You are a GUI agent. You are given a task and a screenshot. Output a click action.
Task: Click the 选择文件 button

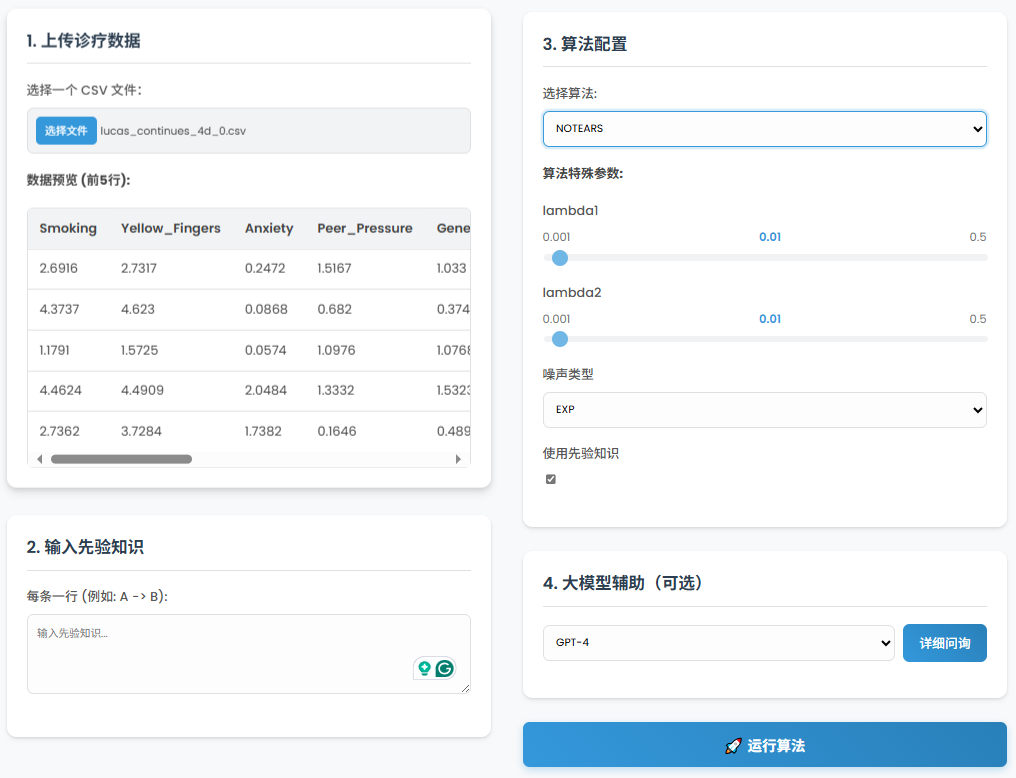pos(66,131)
